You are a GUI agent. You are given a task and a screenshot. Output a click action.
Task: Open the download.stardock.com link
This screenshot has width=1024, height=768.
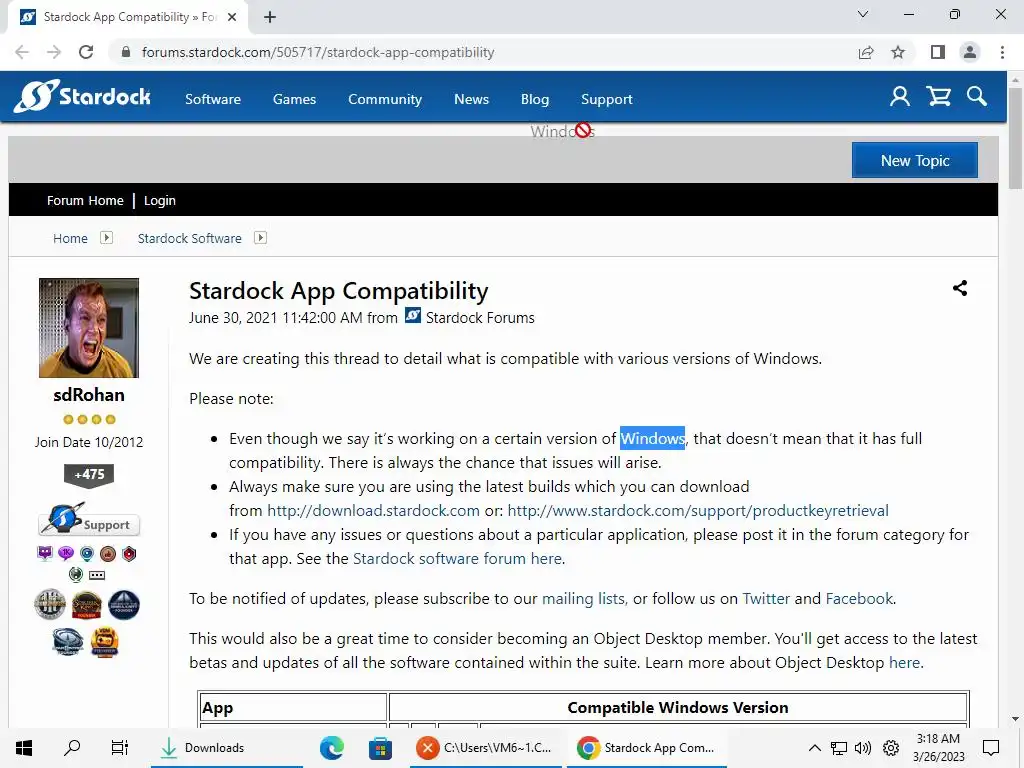(x=374, y=511)
